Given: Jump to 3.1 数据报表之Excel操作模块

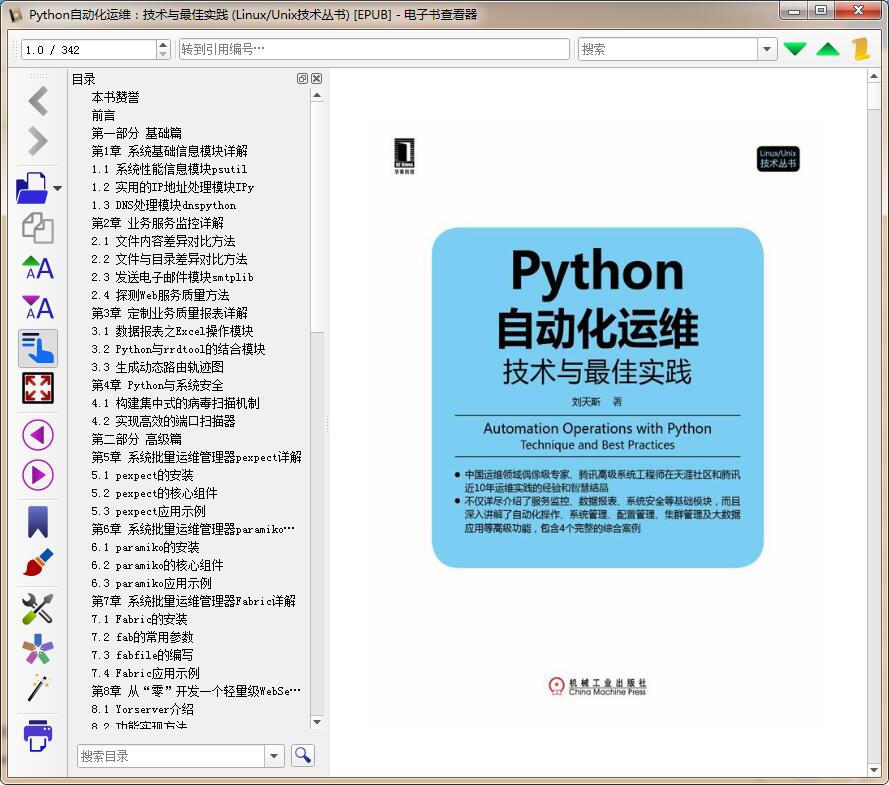Looking at the screenshot, I should click(172, 331).
